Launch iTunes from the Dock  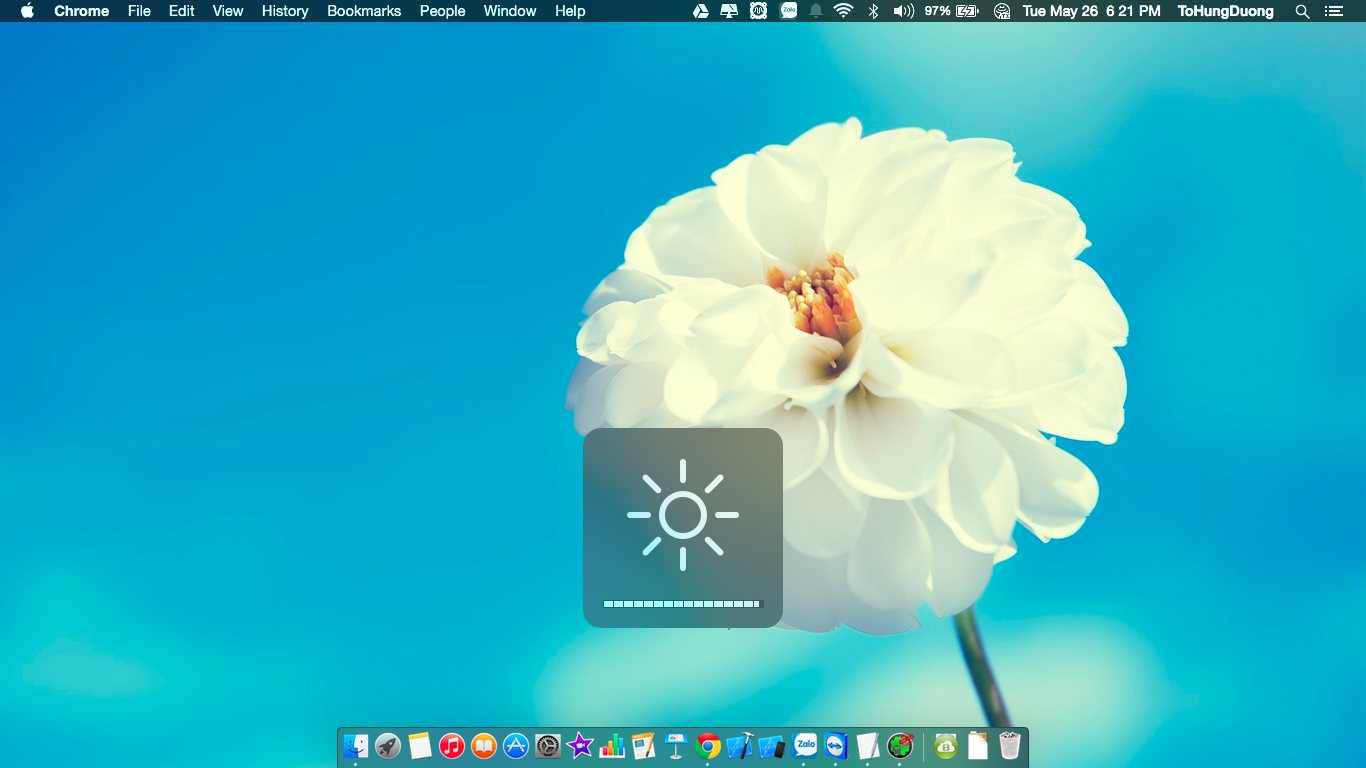452,746
